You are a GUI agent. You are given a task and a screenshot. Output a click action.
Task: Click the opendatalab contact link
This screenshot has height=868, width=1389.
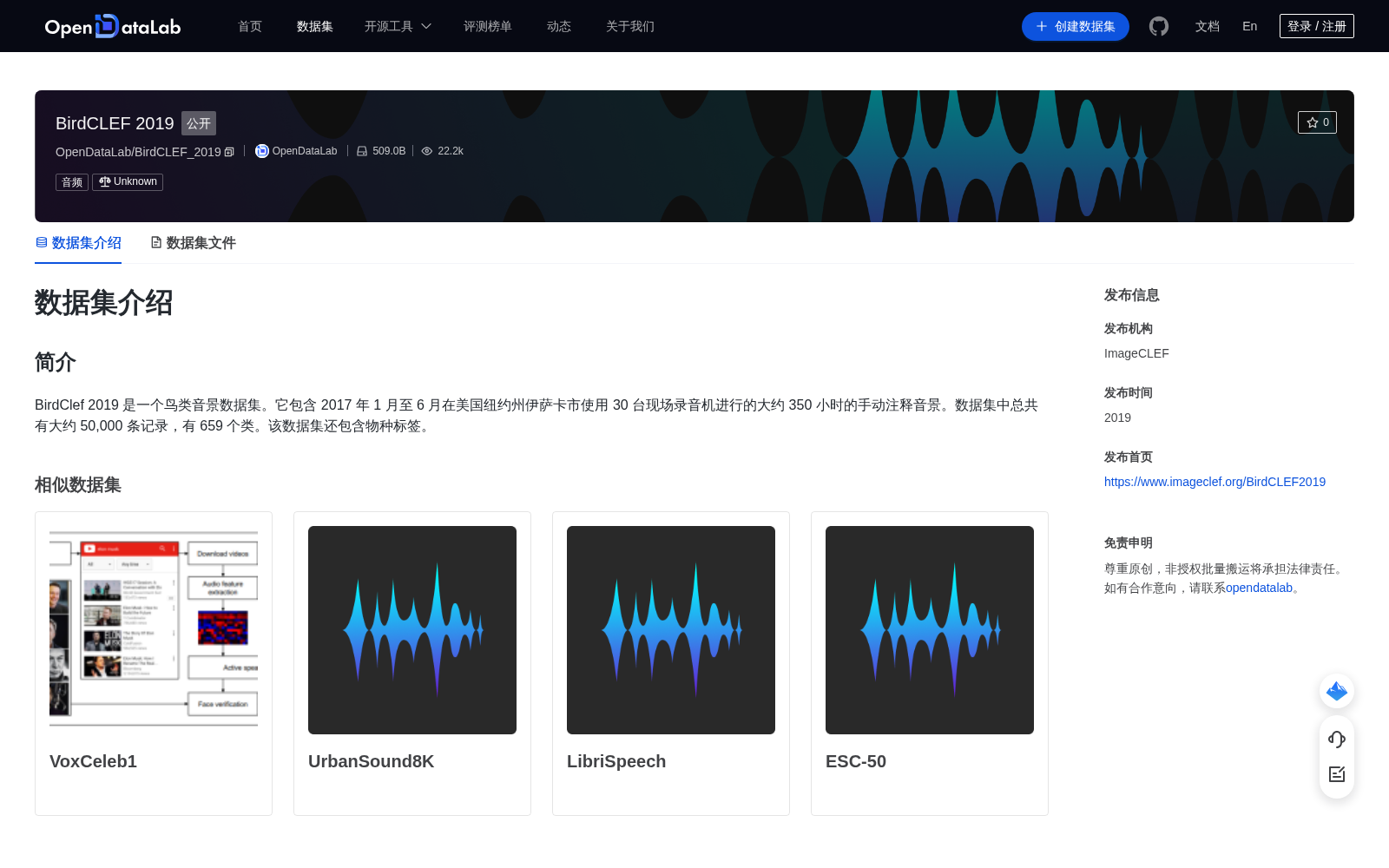coord(1259,588)
